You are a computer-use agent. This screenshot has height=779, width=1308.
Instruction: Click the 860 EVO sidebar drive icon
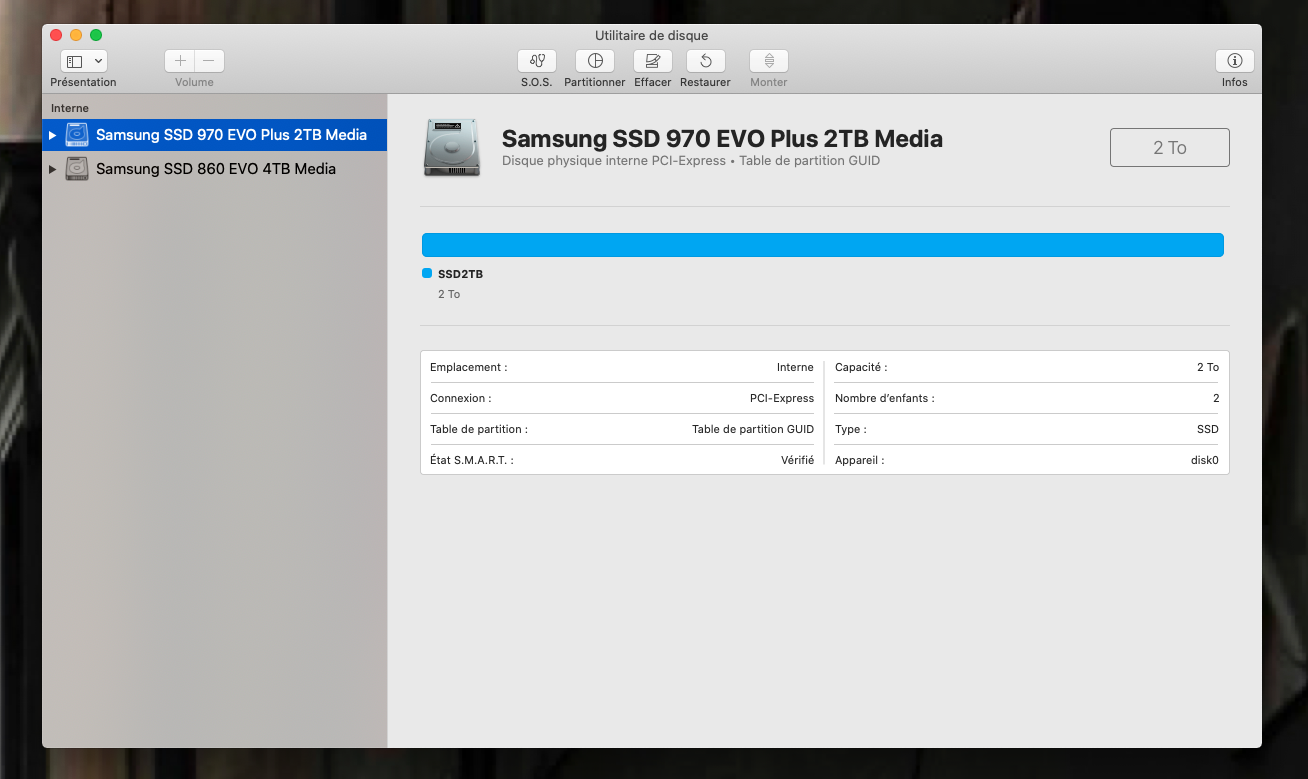(x=77, y=169)
